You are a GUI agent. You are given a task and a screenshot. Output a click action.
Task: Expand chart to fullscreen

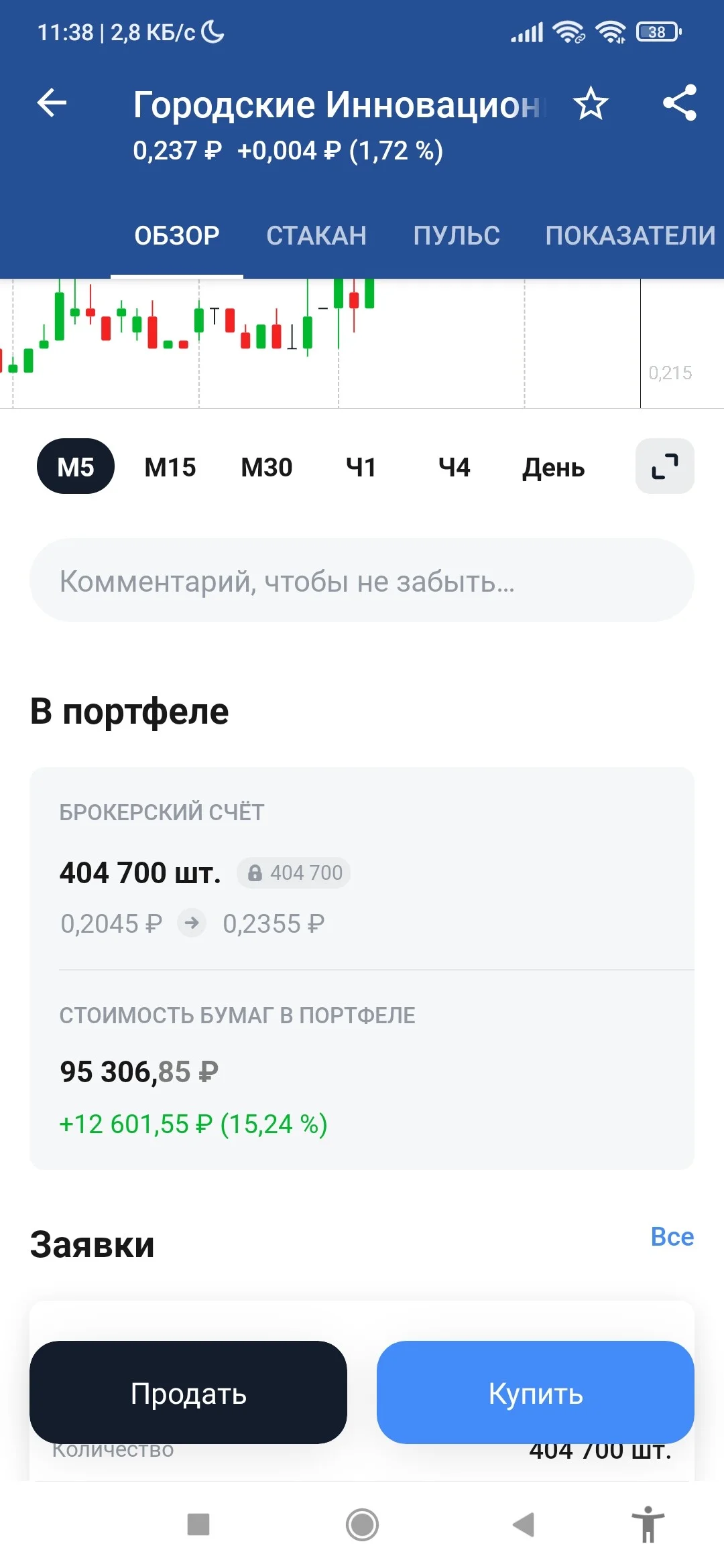[664, 466]
